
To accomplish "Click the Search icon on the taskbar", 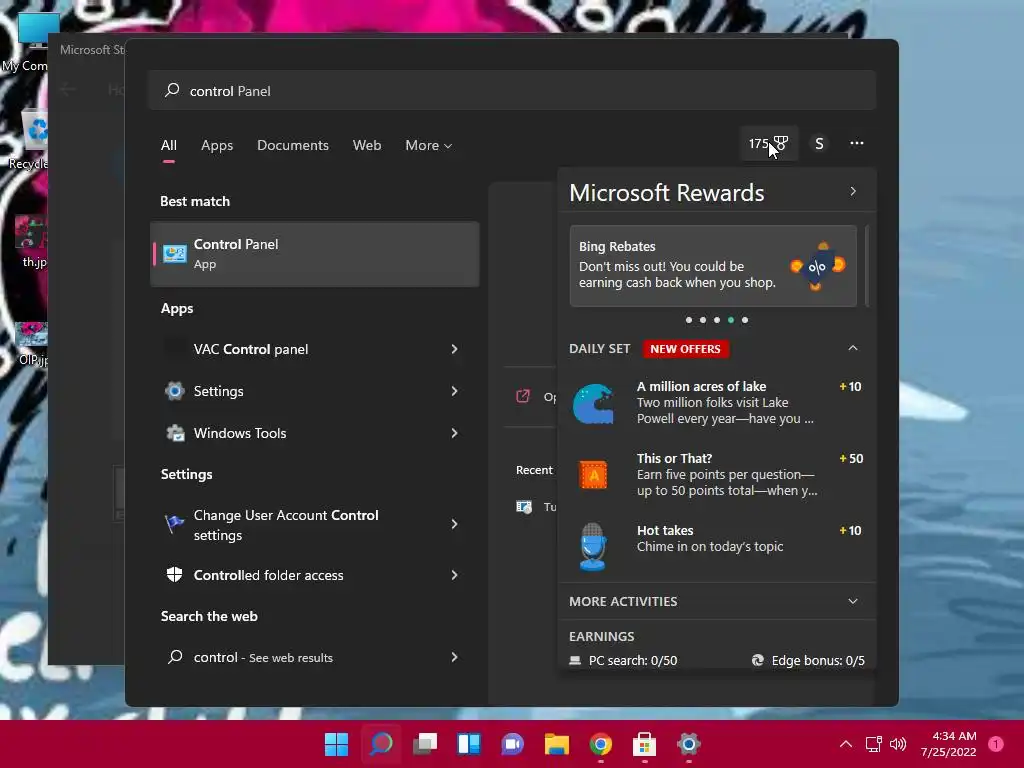I will (381, 744).
